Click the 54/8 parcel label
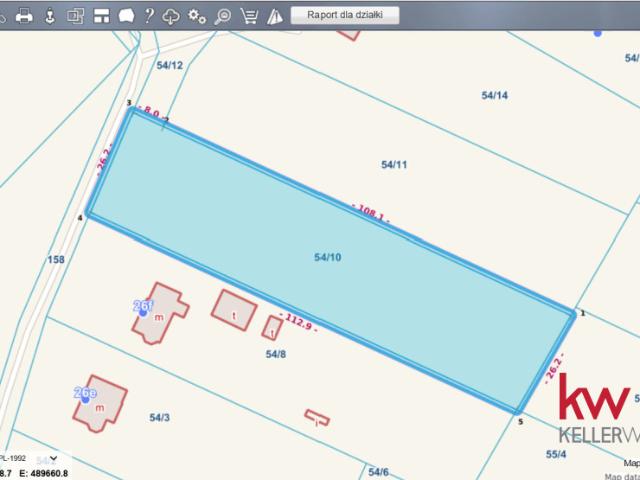Screen dimensions: 640x480 pyautogui.click(x=276, y=354)
